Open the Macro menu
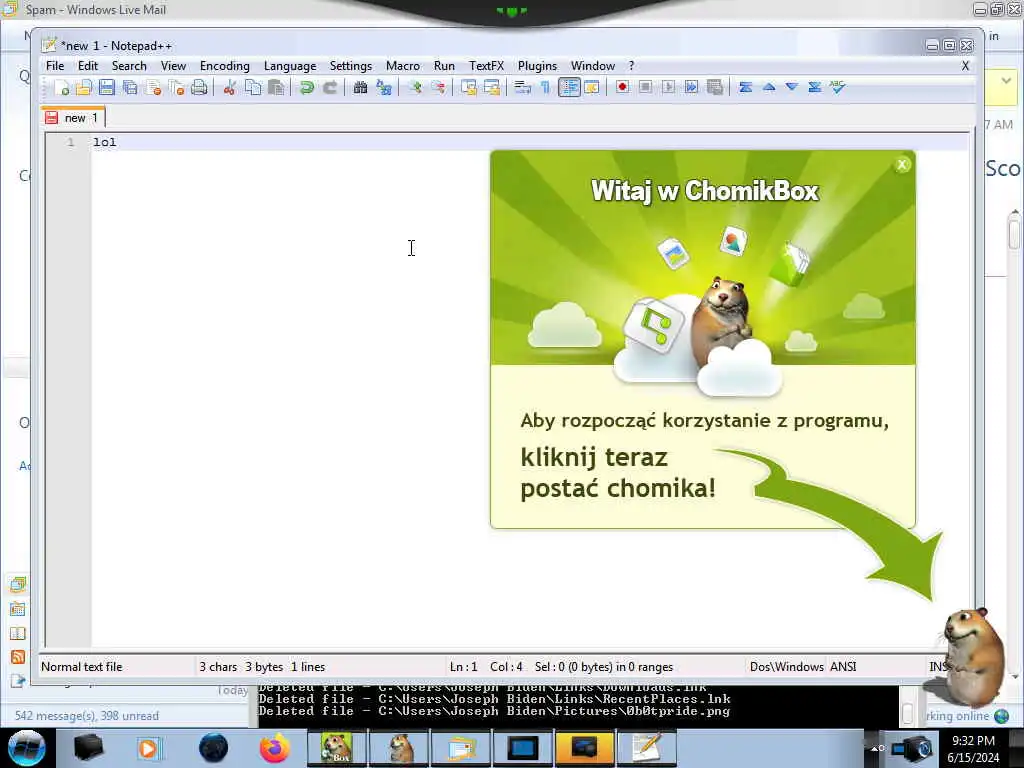Viewport: 1024px width, 768px height. (x=402, y=66)
